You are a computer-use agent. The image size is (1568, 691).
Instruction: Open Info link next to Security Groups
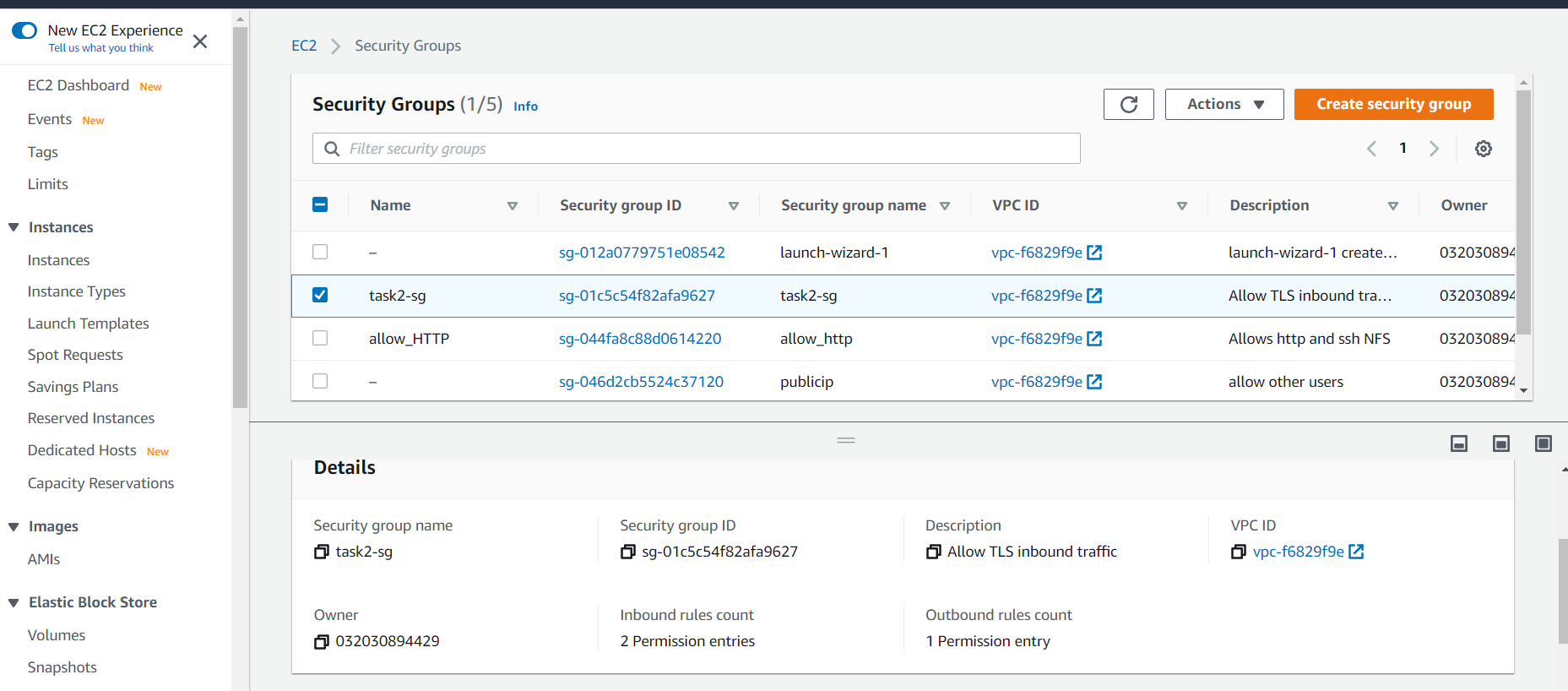click(x=525, y=106)
